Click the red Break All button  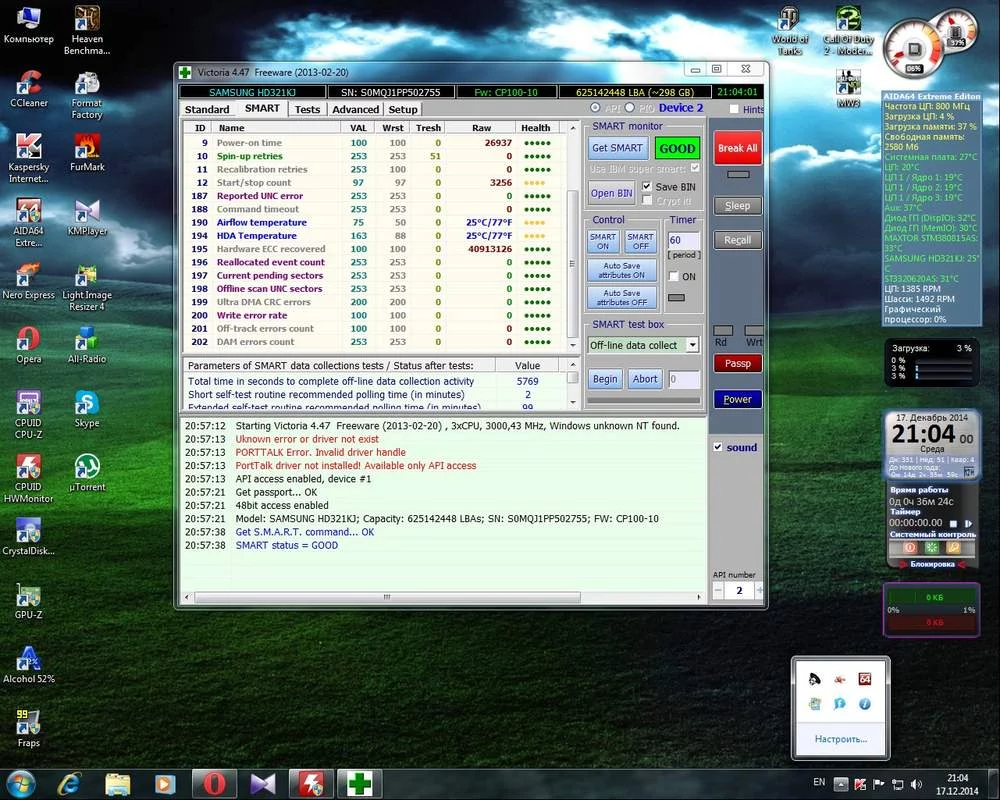point(737,148)
